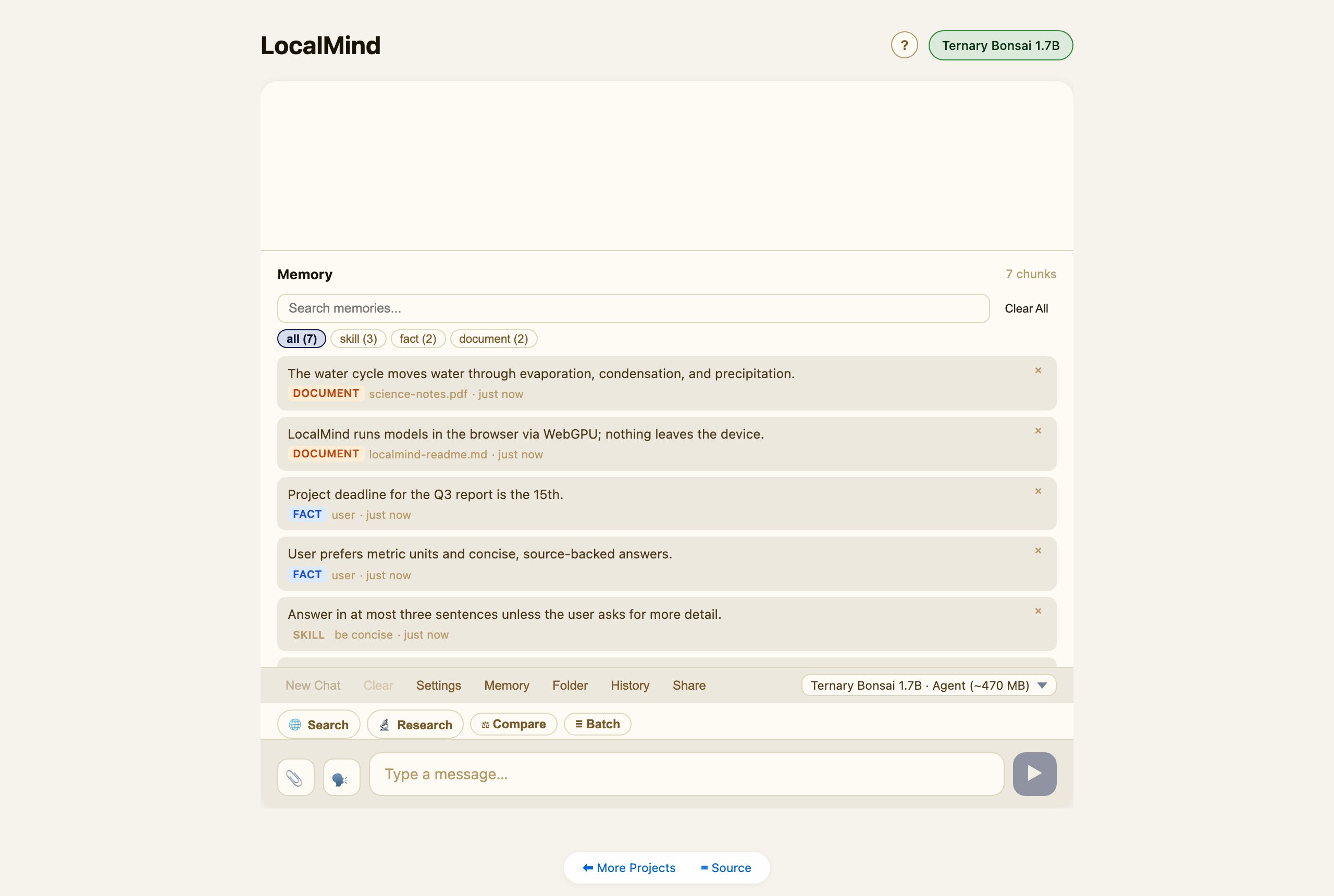Image resolution: width=1334 pixels, height=896 pixels.
Task: Delete the three sentences skill memory
Action: tap(1038, 612)
